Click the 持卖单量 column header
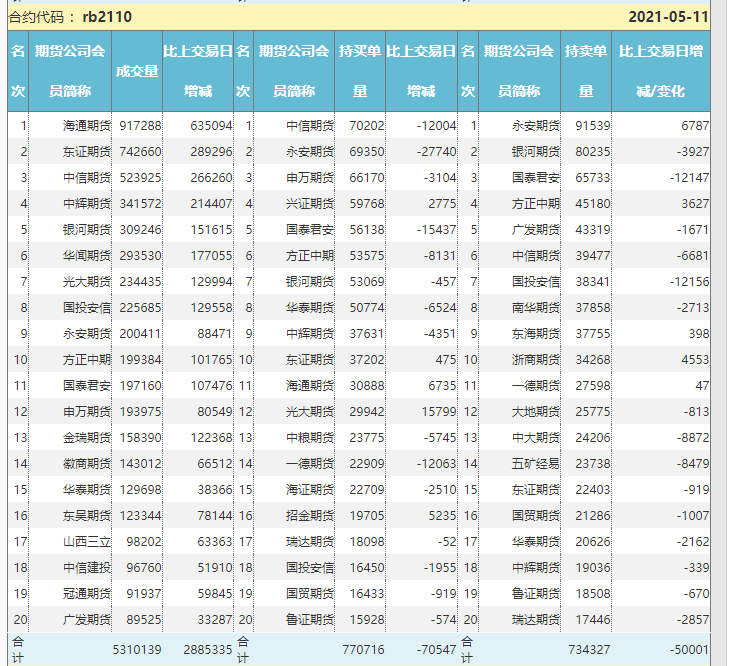Image resolution: width=732 pixels, height=666 pixels. click(586, 71)
